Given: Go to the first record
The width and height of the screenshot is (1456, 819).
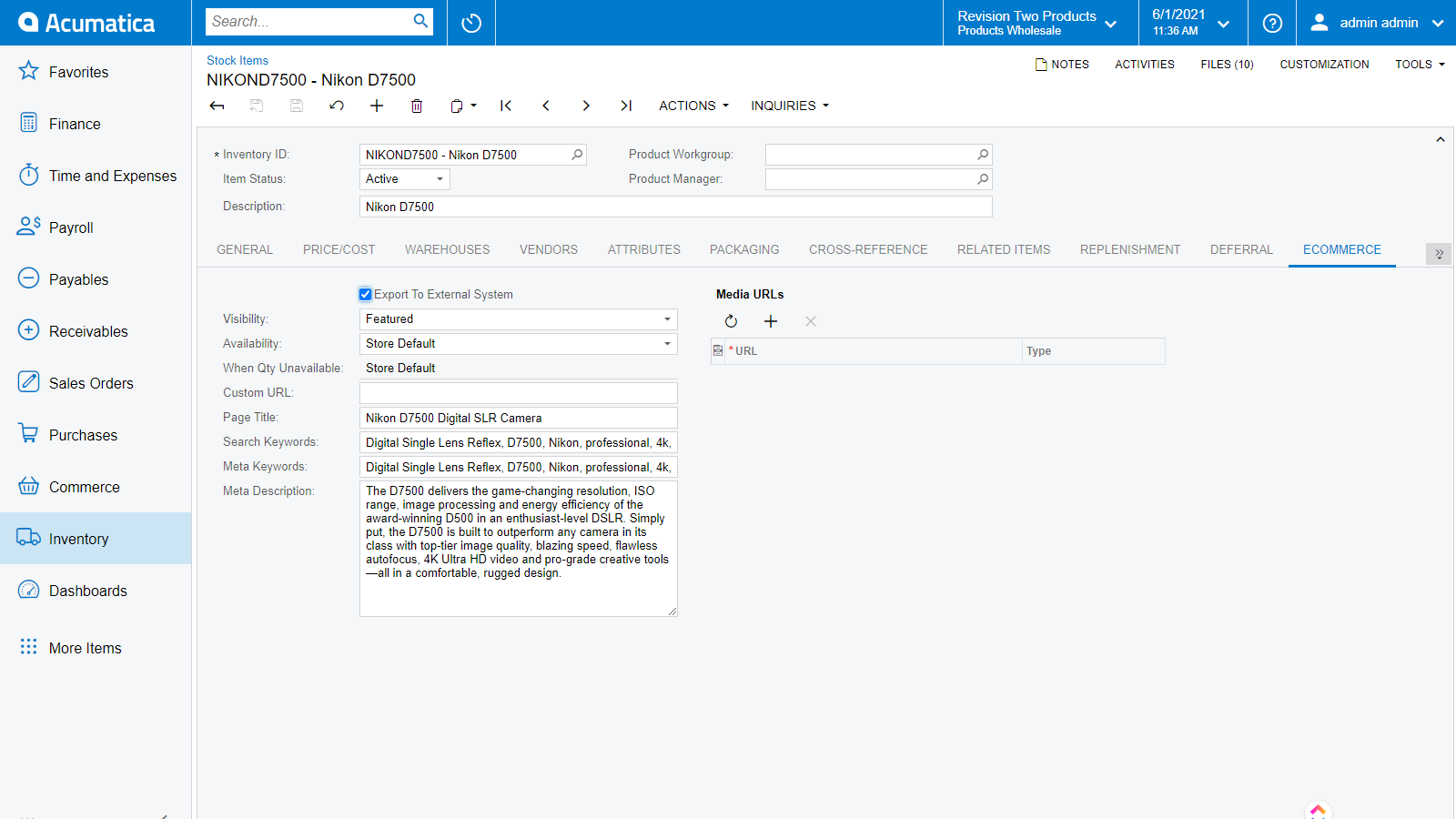Looking at the screenshot, I should point(506,106).
